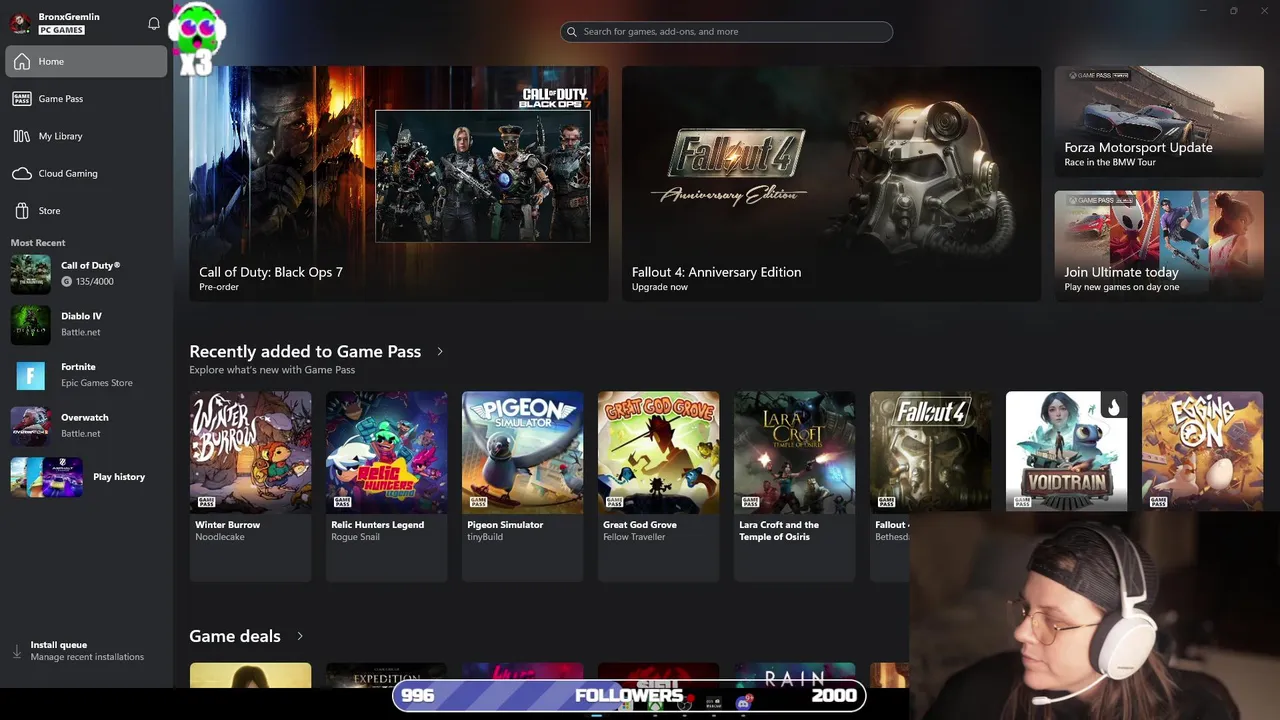Open the Game Pass section
This screenshot has height=720, width=1280.
click(x=87, y=99)
